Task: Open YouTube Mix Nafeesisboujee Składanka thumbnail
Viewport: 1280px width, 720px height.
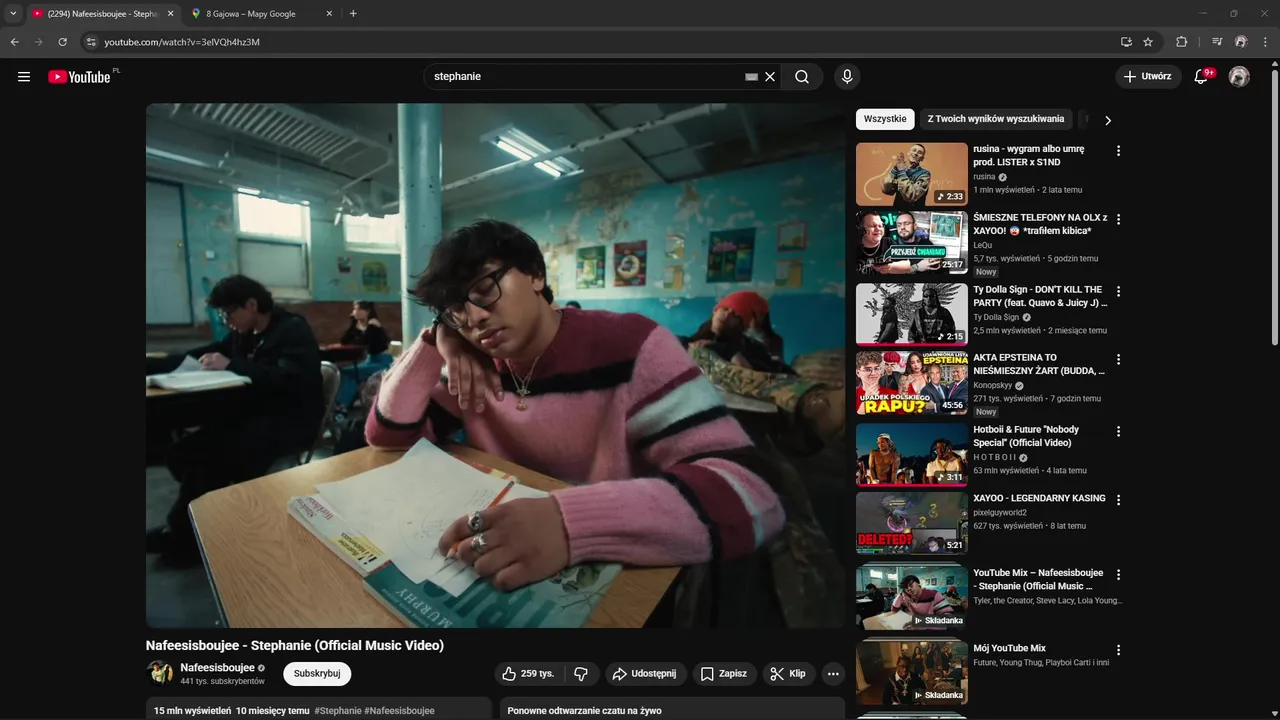Action: [x=912, y=598]
